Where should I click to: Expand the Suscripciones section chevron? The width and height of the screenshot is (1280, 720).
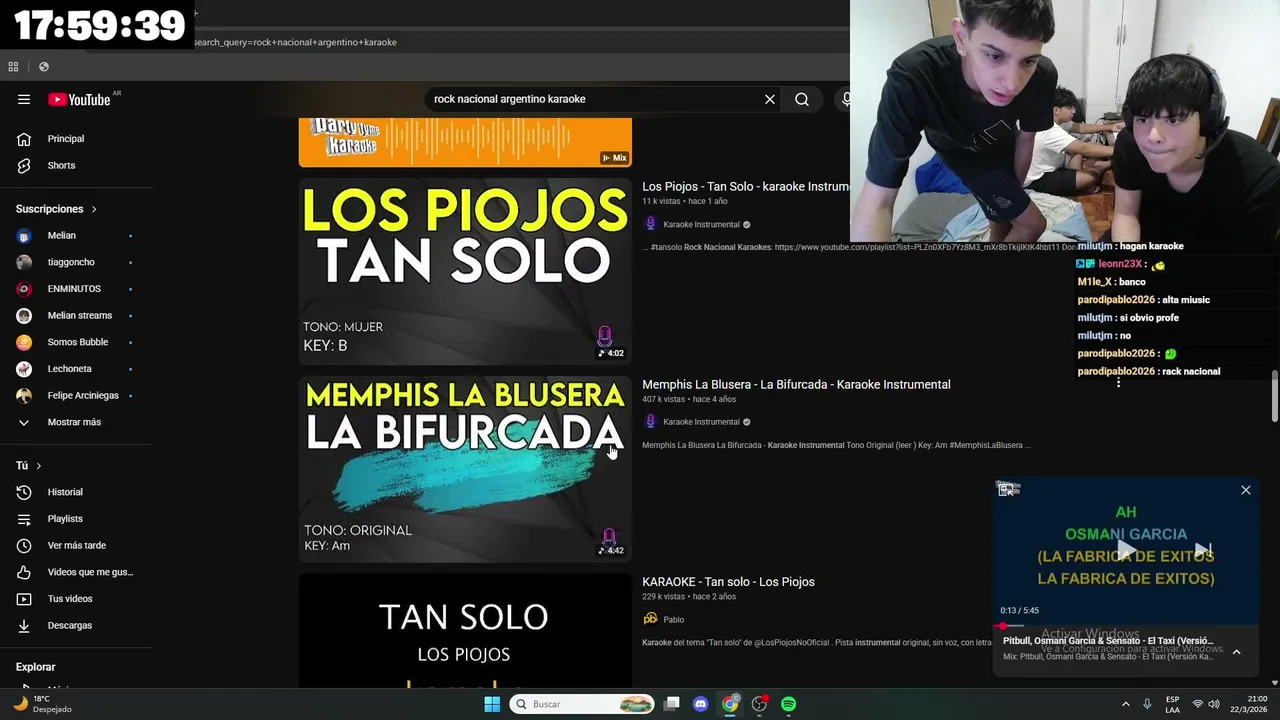pos(94,209)
